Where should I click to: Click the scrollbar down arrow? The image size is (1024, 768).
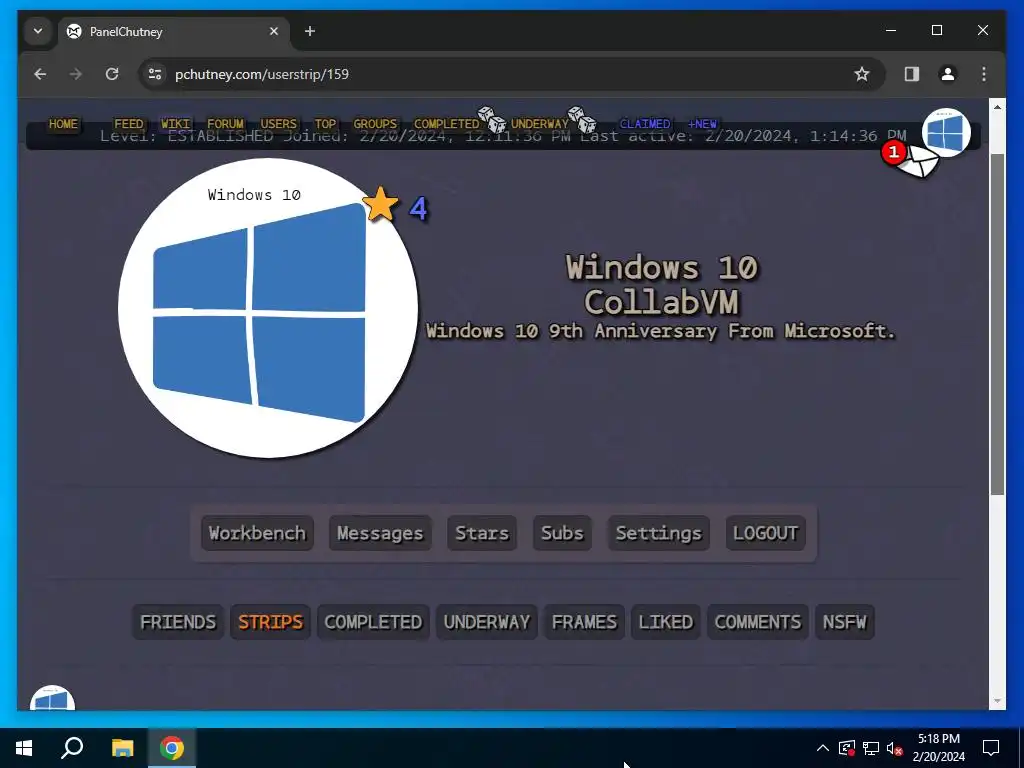(997, 701)
